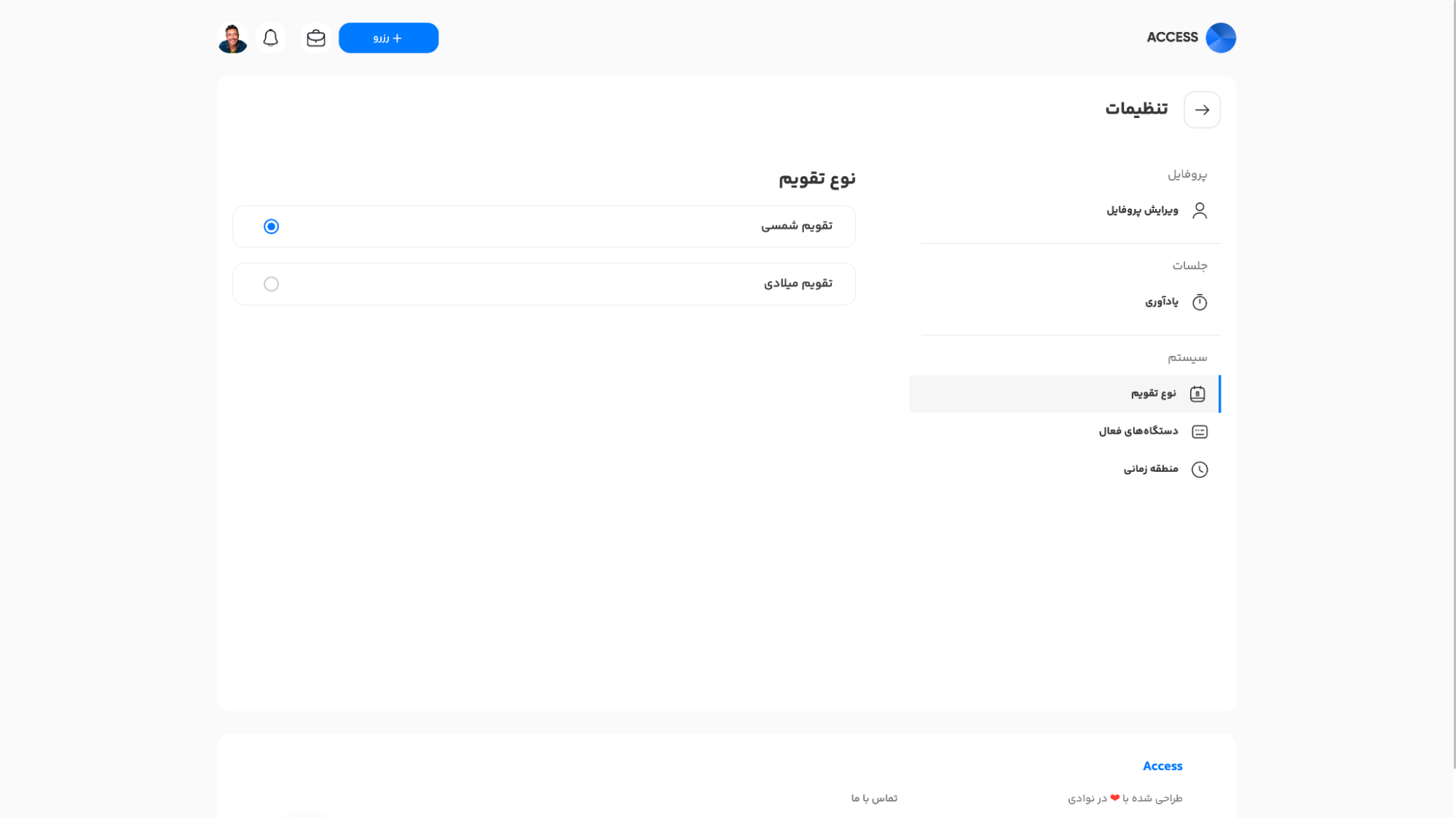Click the back arrow beside تنظیمات

tap(1203, 109)
